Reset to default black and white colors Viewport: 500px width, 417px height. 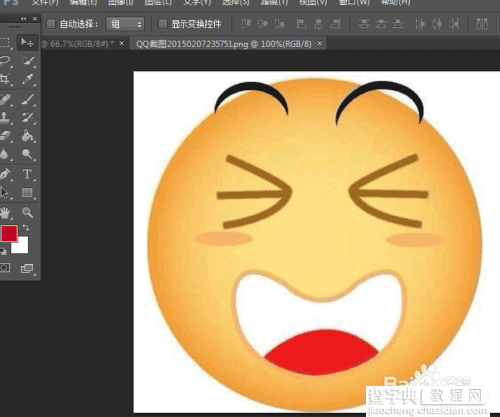pos(3,252)
